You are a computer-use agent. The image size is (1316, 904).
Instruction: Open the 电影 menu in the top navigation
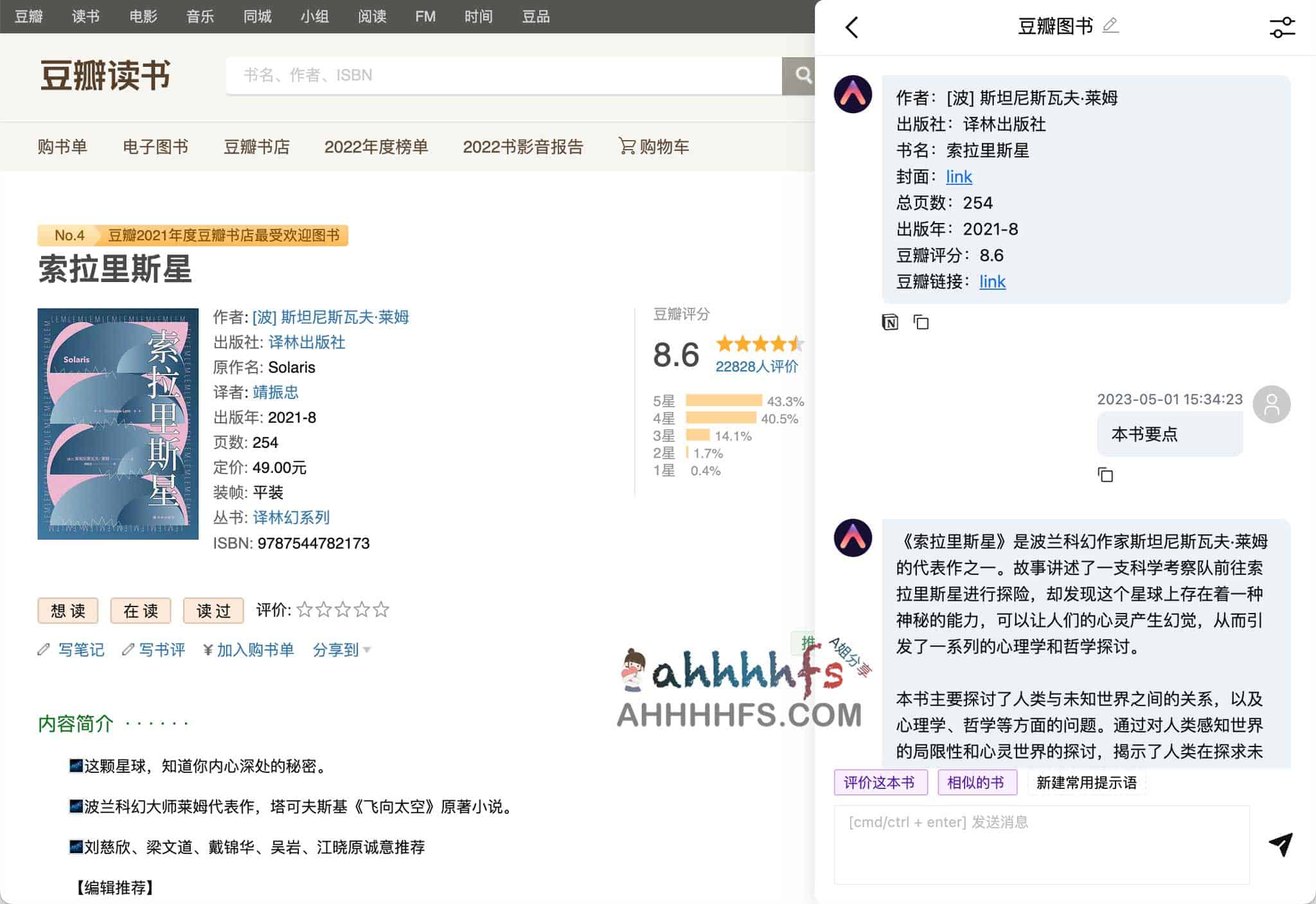tap(144, 16)
